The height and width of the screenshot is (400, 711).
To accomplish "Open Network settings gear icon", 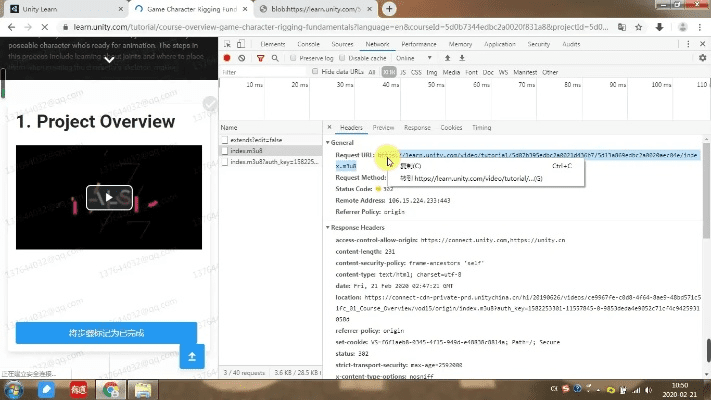I will (702, 58).
